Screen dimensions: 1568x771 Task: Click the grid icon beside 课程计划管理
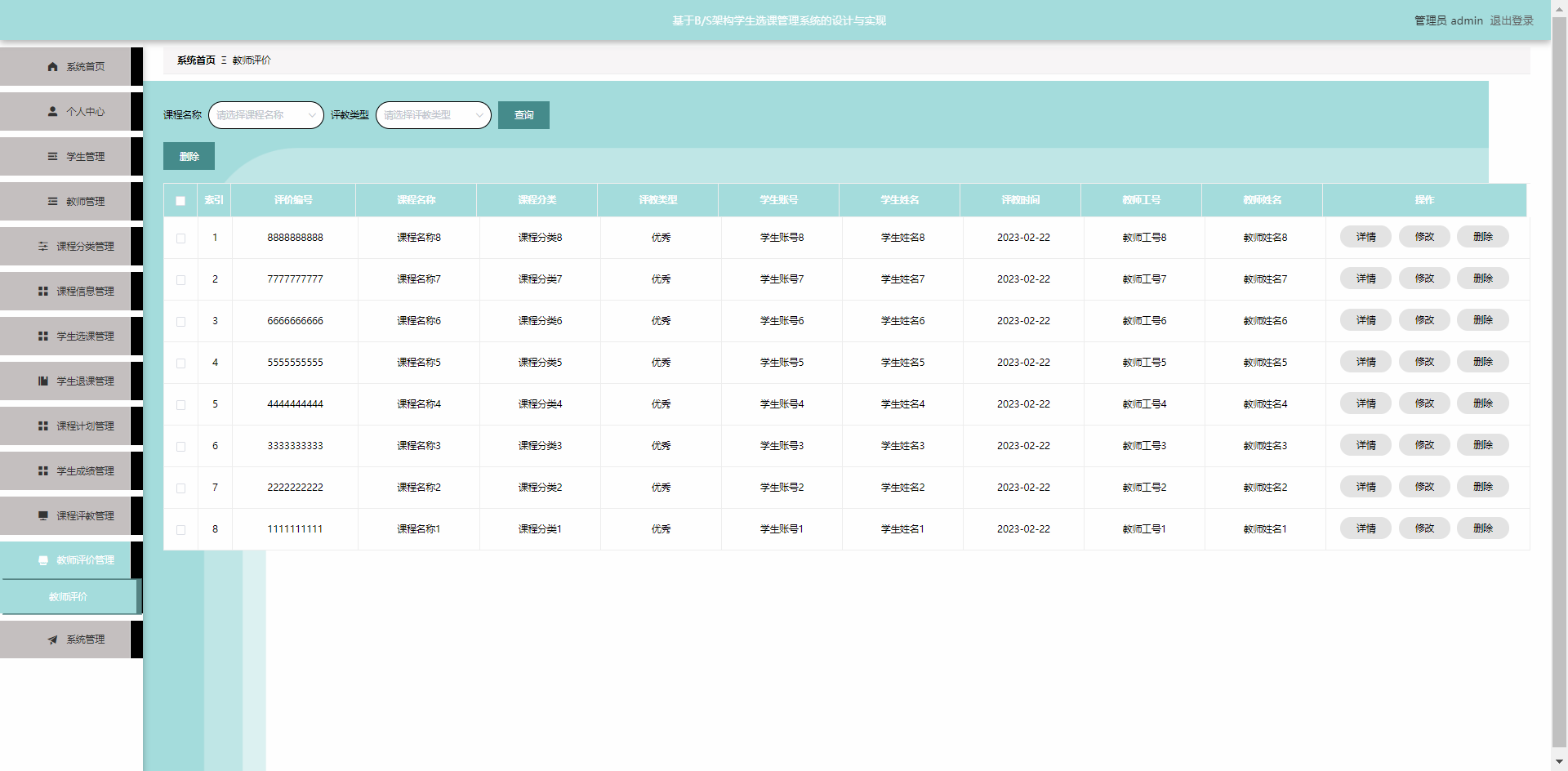coord(43,426)
